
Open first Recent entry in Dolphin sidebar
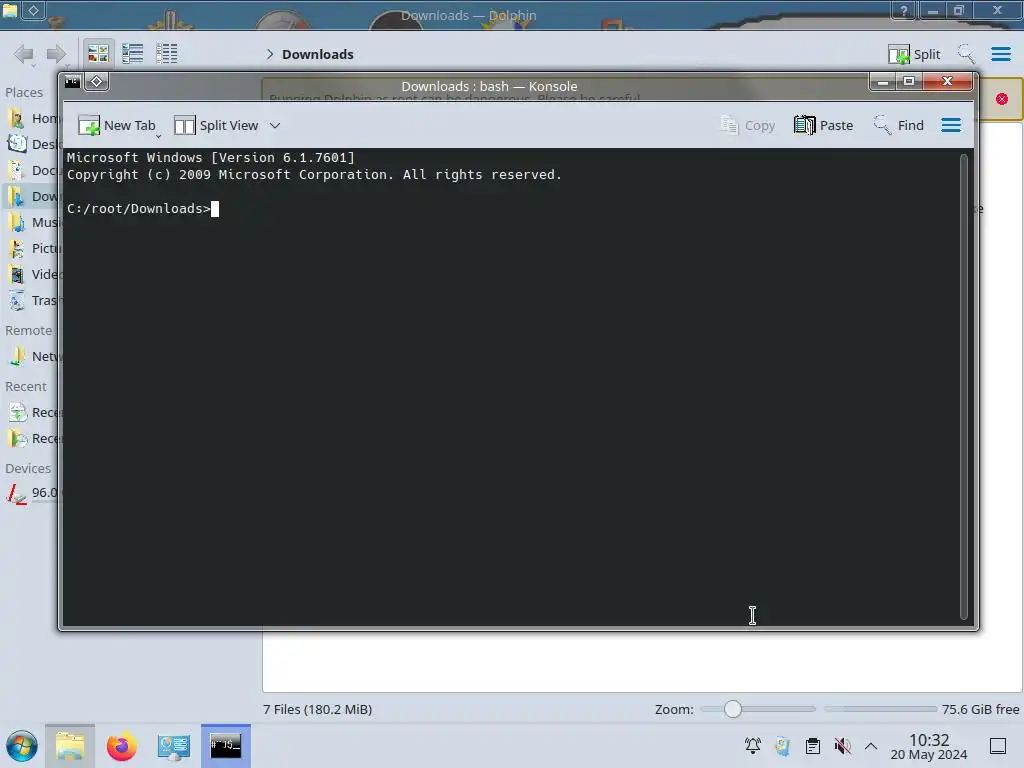33,413
